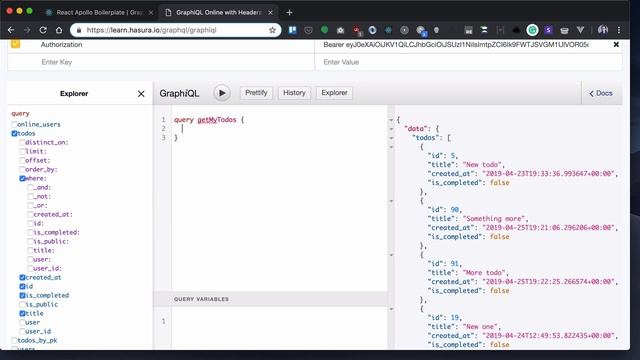Uncheck the todos query field
This screenshot has height=360, width=640.
coord(14,133)
